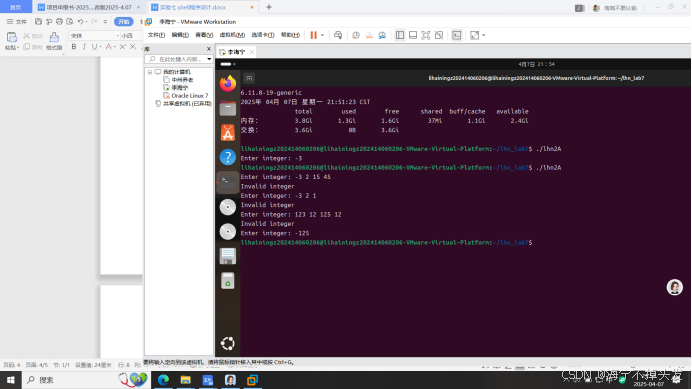
Task: Open Microsoft Edge from the taskbar
Action: 163,380
